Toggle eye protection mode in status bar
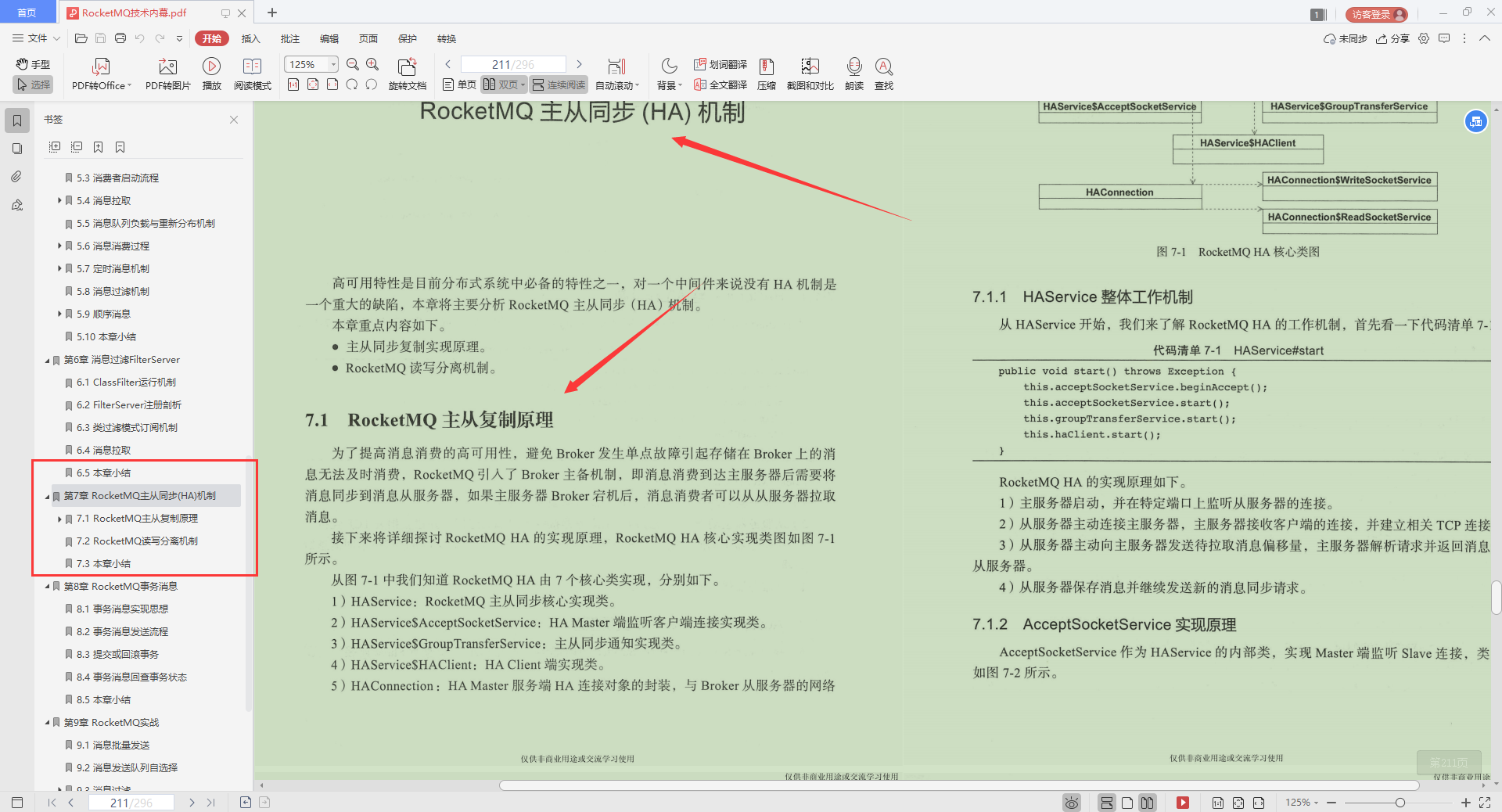This screenshot has height=812, width=1502. click(x=1072, y=803)
